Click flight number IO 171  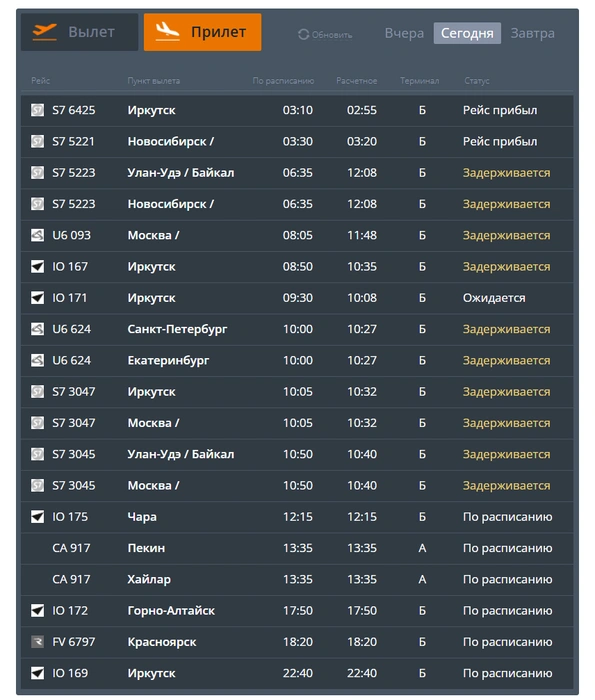(x=70, y=298)
